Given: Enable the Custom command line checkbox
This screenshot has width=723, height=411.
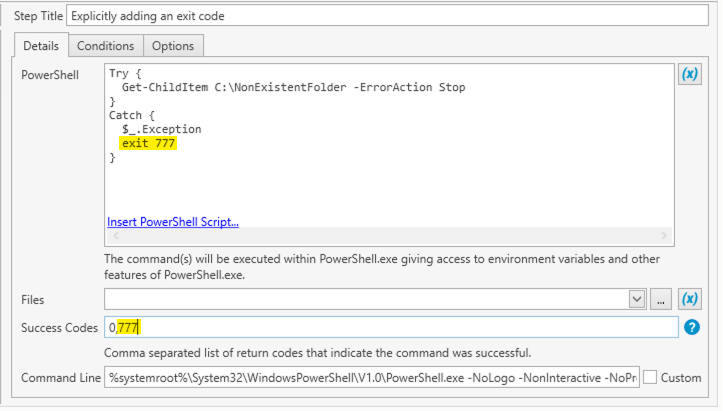Looking at the screenshot, I should pos(650,377).
